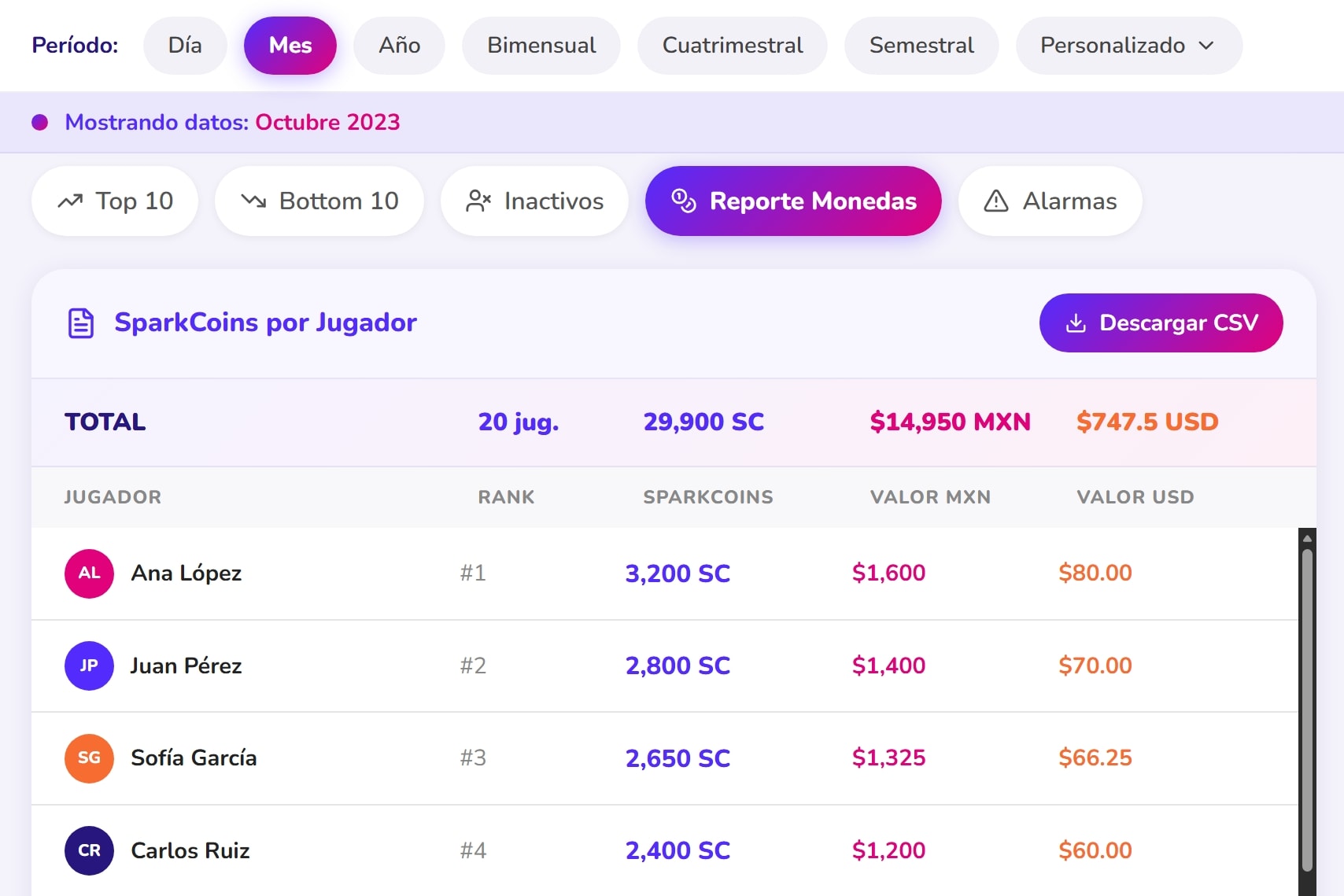
Task: Click the SparkCoins document icon
Action: click(x=81, y=323)
